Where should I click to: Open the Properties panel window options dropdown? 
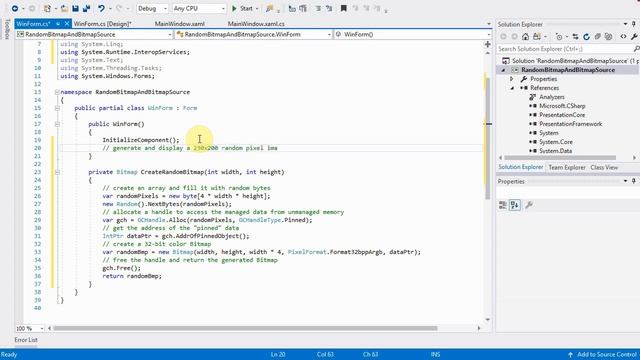625,181
